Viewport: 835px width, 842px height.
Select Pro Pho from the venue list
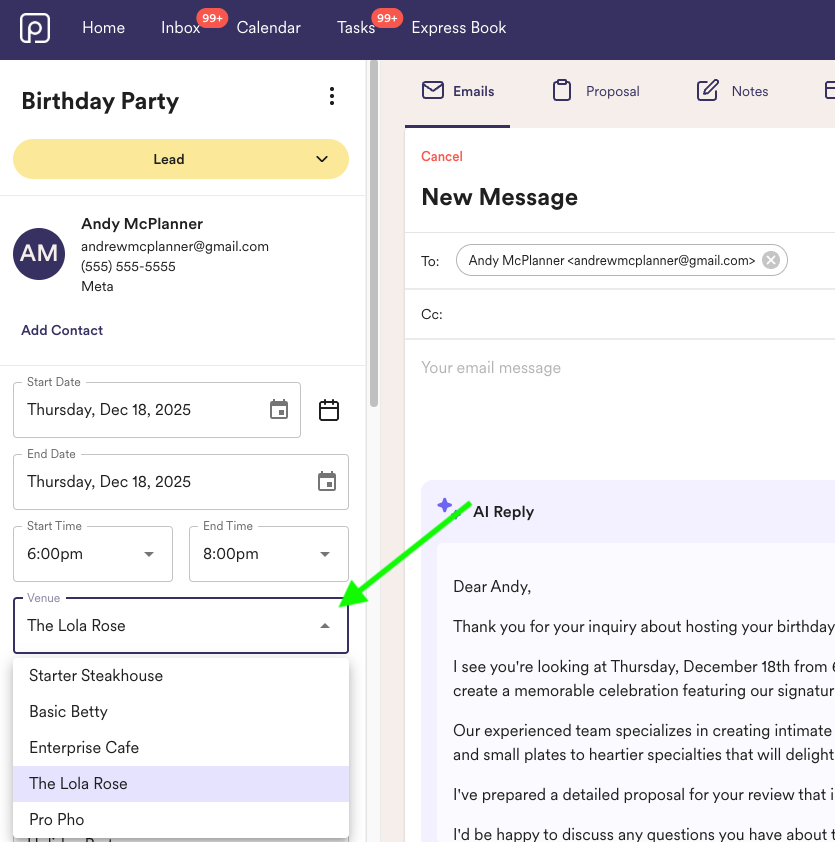(56, 819)
